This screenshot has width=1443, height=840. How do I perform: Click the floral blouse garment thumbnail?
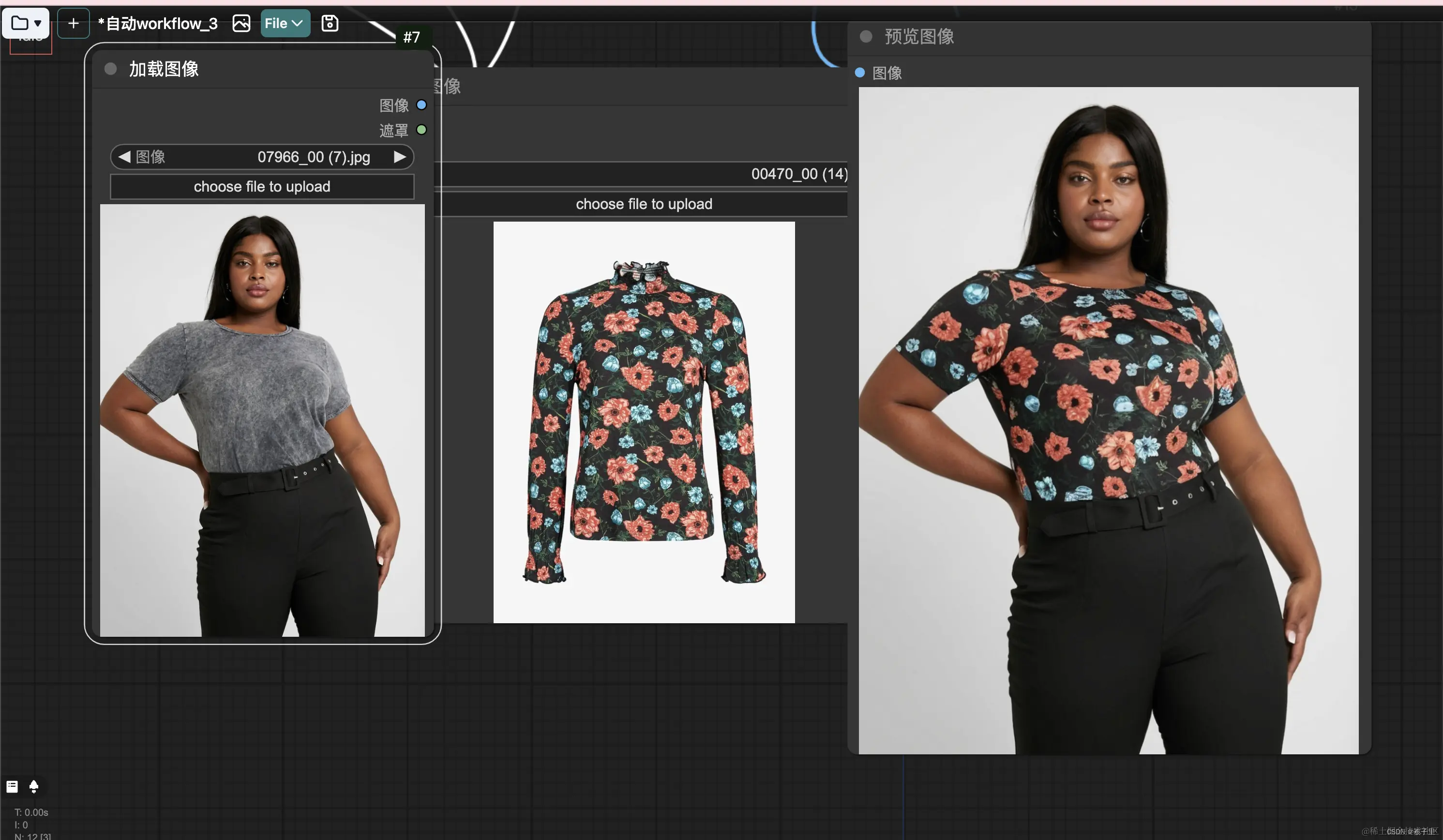coord(644,422)
